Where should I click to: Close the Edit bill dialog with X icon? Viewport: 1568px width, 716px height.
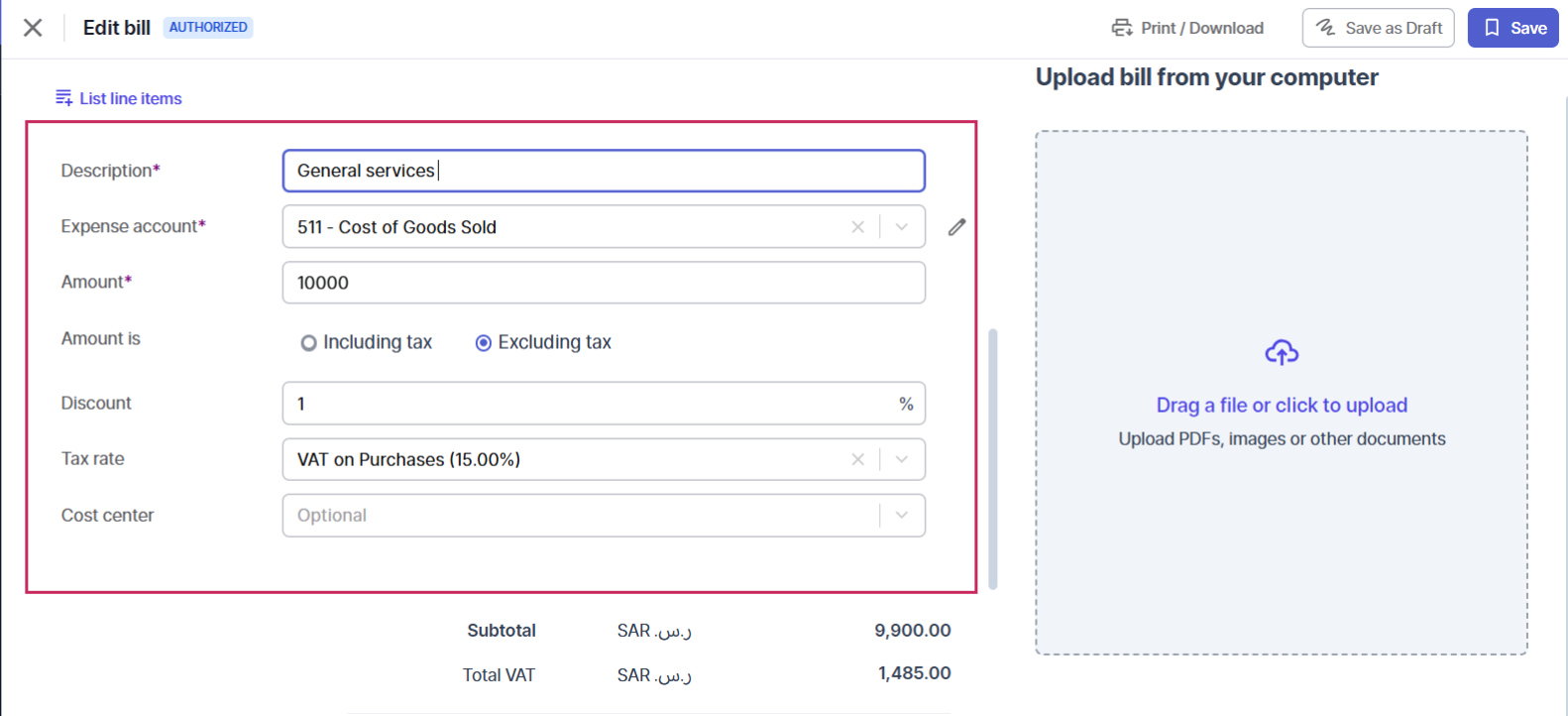pos(33,28)
